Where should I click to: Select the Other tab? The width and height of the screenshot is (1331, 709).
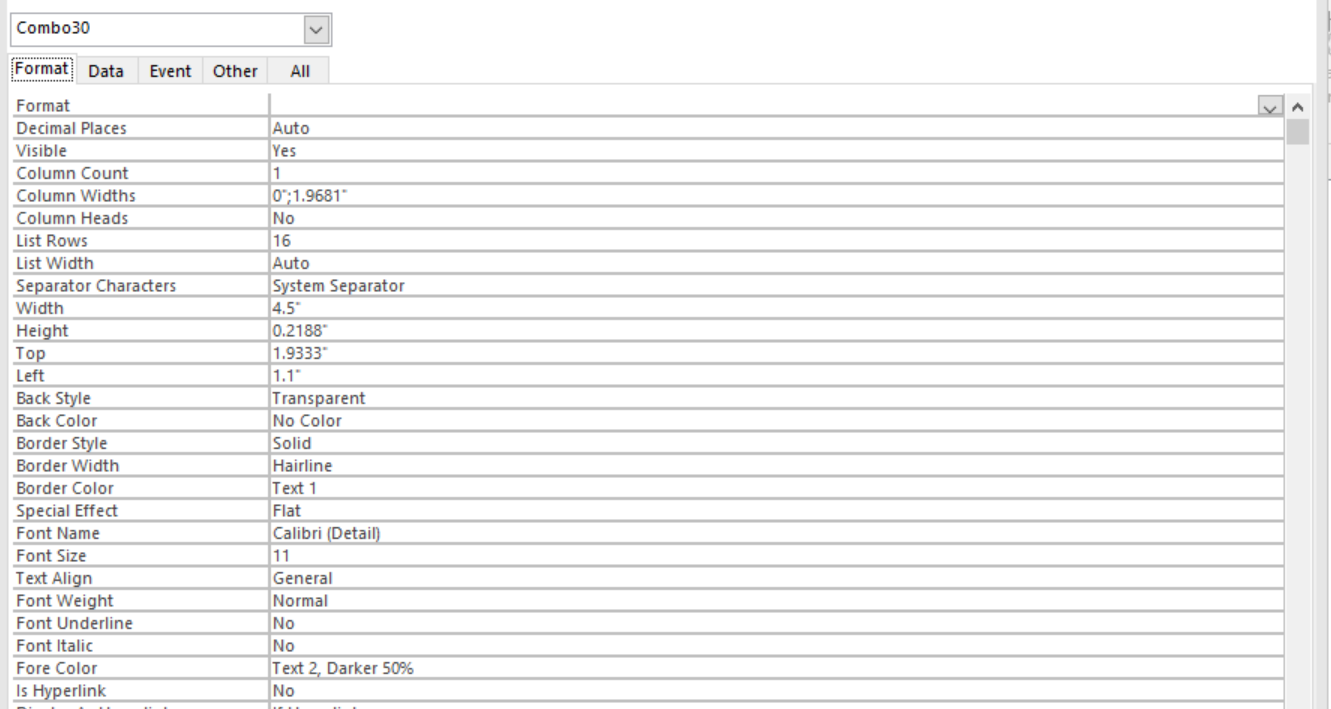point(235,71)
